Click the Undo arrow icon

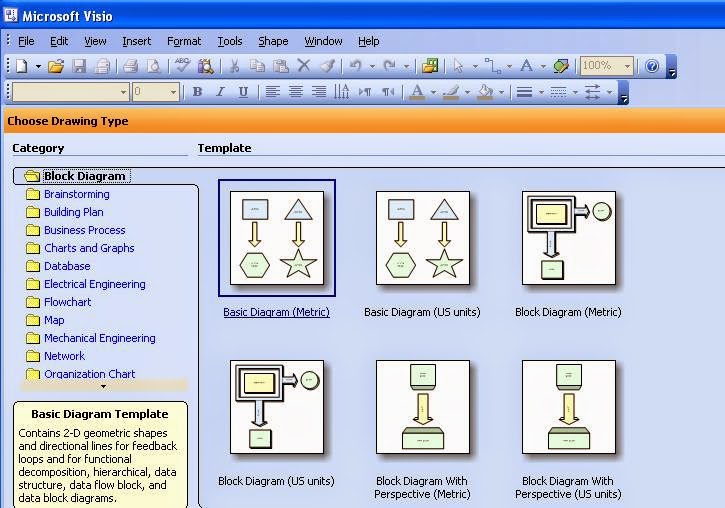coord(355,66)
